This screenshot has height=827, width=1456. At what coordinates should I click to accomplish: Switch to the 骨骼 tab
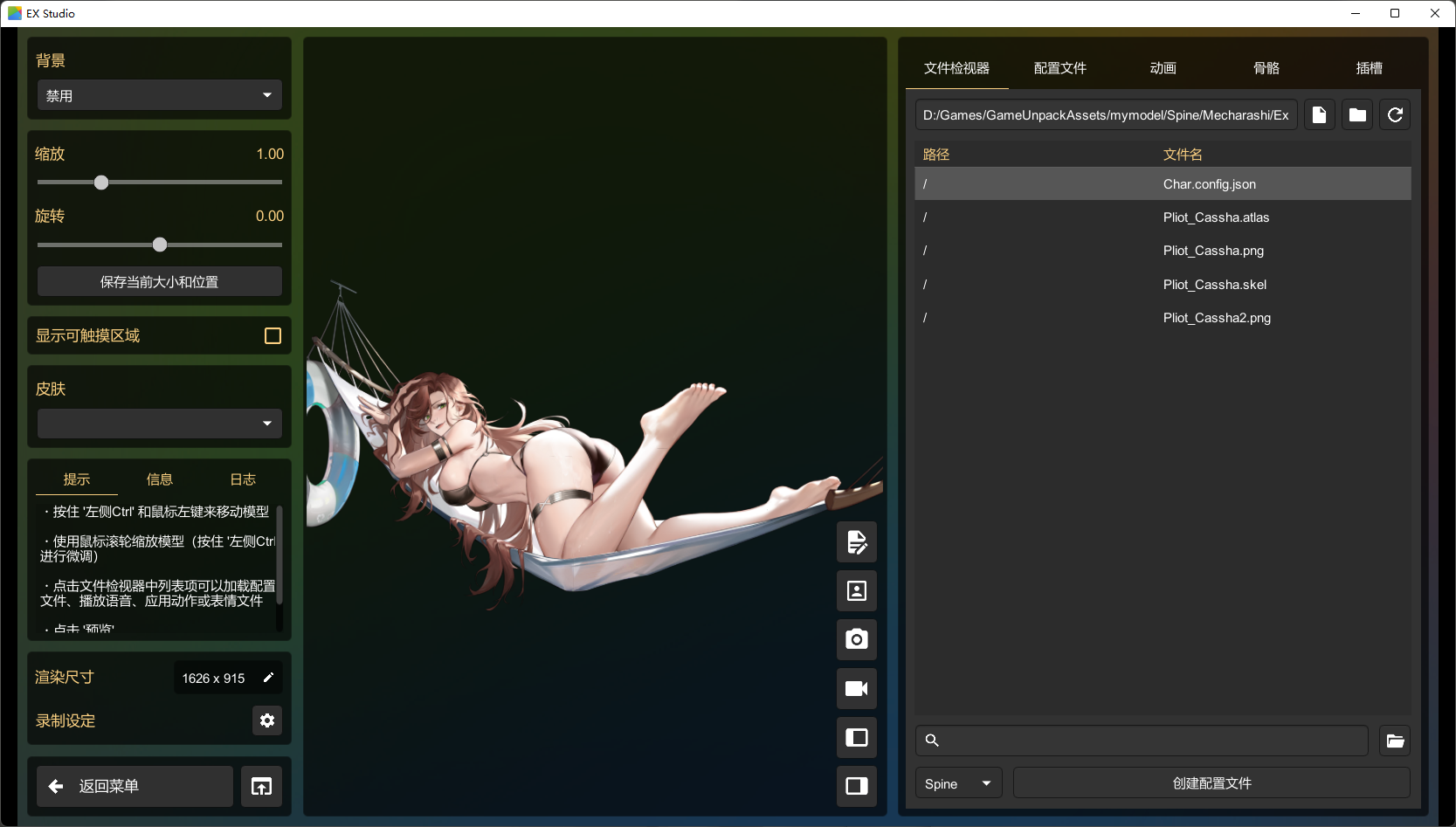pyautogui.click(x=1266, y=68)
